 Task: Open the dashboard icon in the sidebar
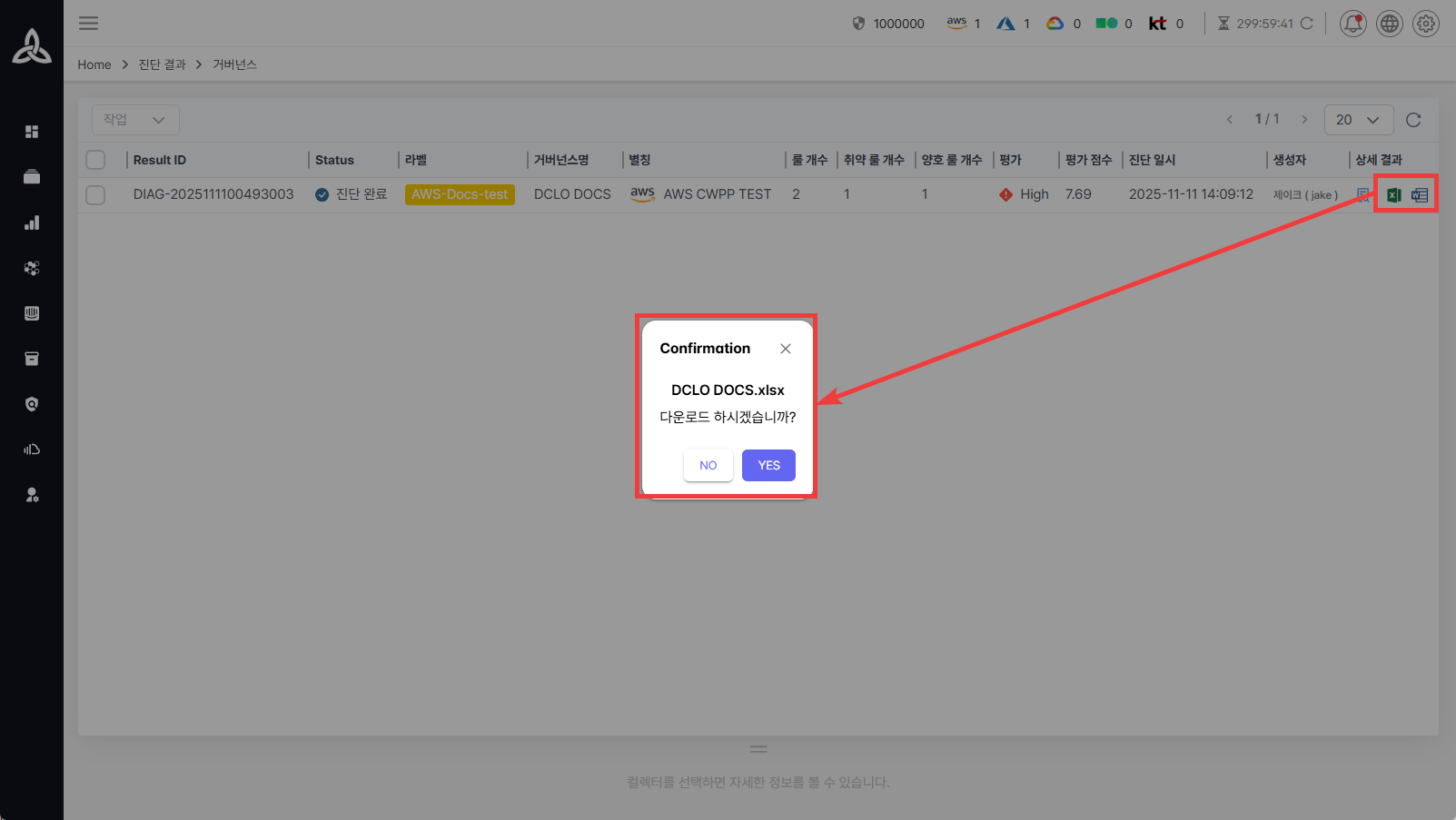pos(32,132)
